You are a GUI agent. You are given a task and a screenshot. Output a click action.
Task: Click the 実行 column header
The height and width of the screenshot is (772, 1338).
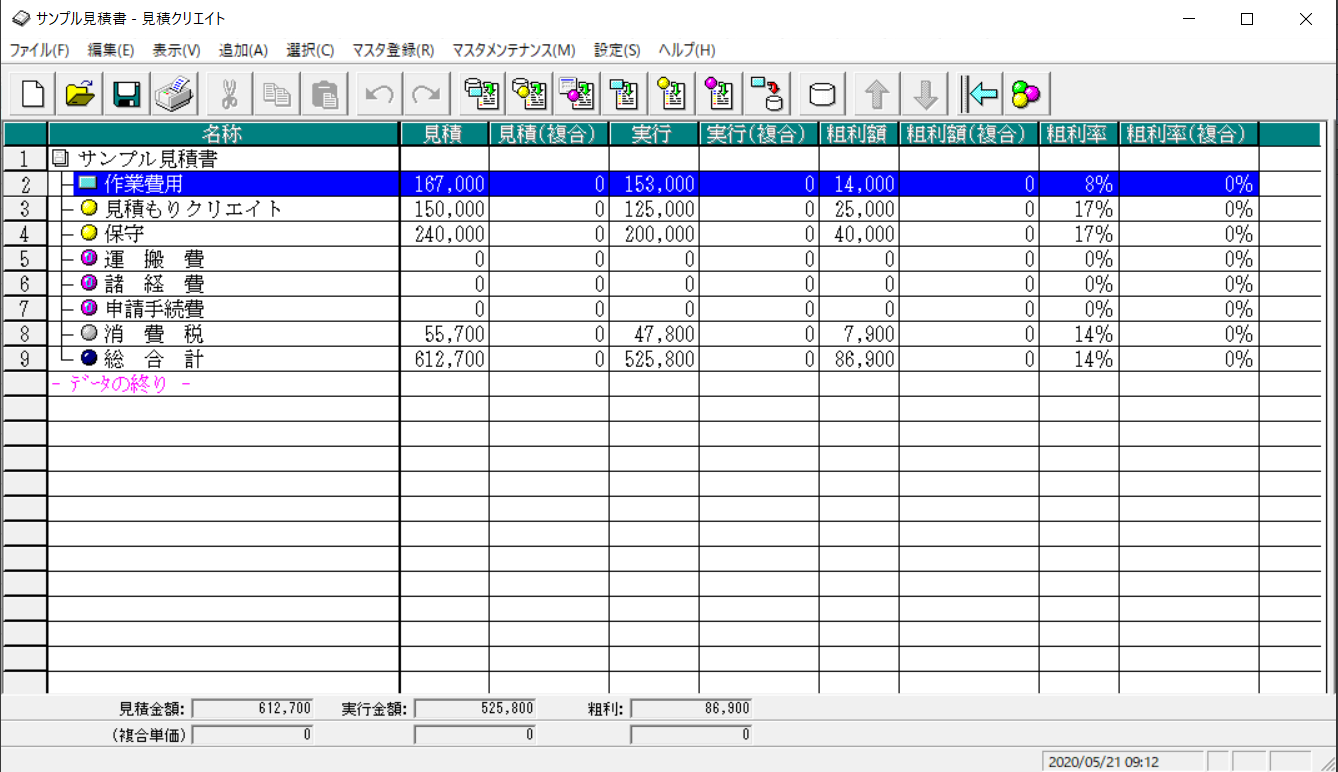point(654,134)
